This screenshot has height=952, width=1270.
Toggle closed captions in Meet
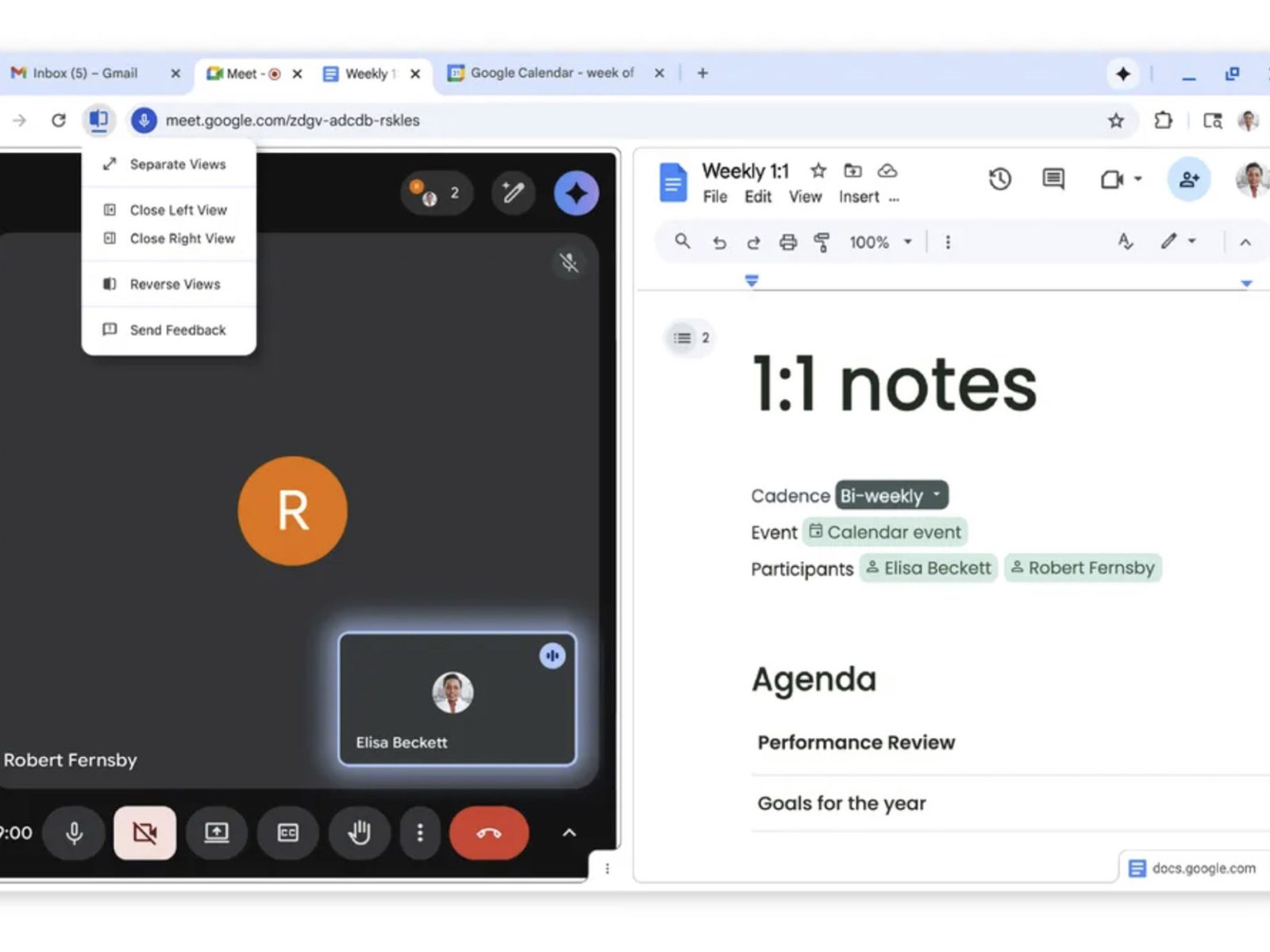click(x=287, y=832)
